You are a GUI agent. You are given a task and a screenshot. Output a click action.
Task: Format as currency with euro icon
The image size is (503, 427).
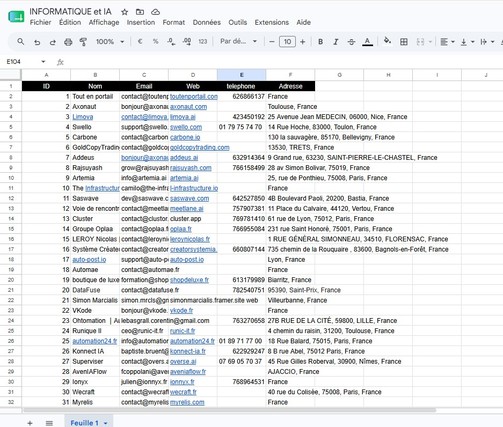[140, 42]
